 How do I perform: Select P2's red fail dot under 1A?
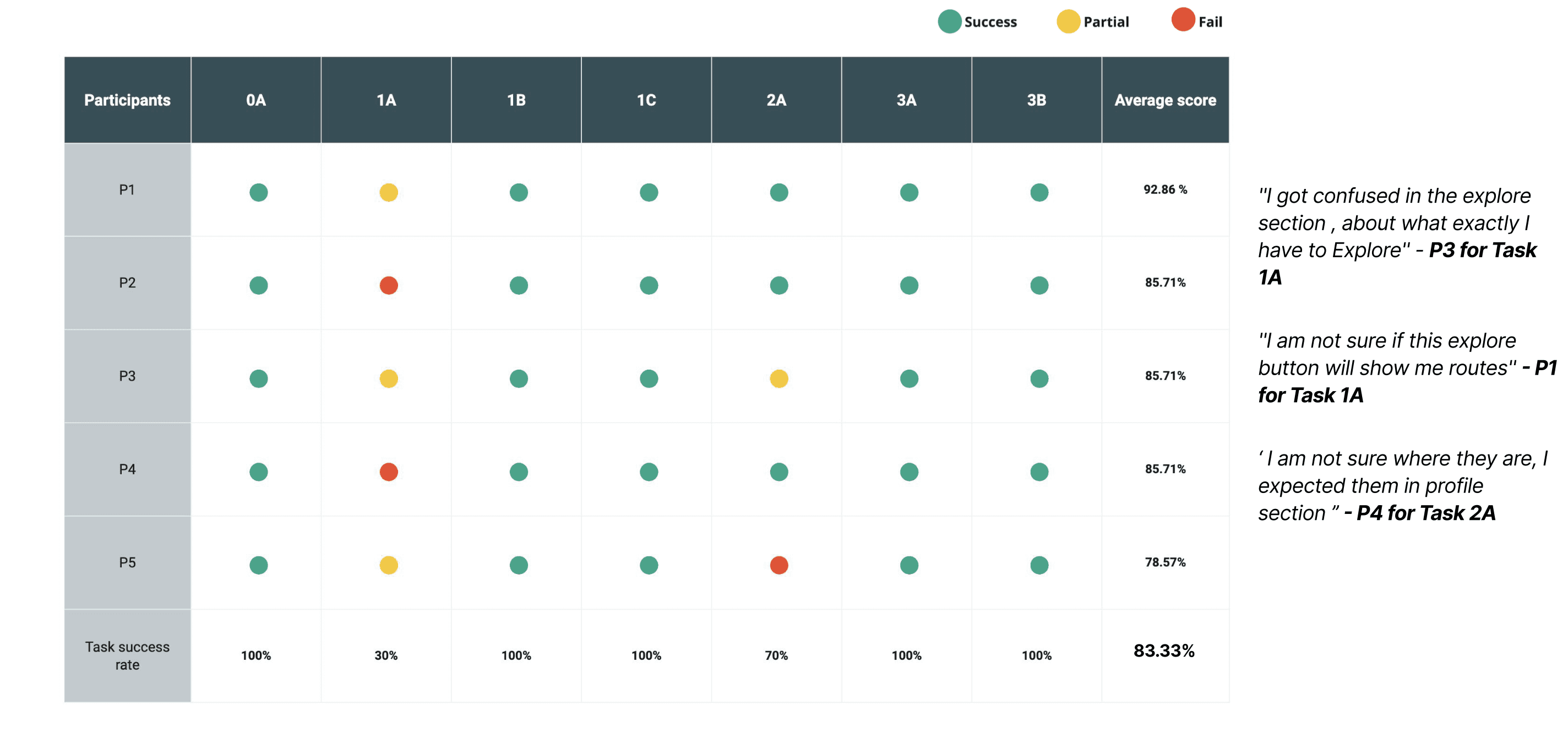click(388, 285)
